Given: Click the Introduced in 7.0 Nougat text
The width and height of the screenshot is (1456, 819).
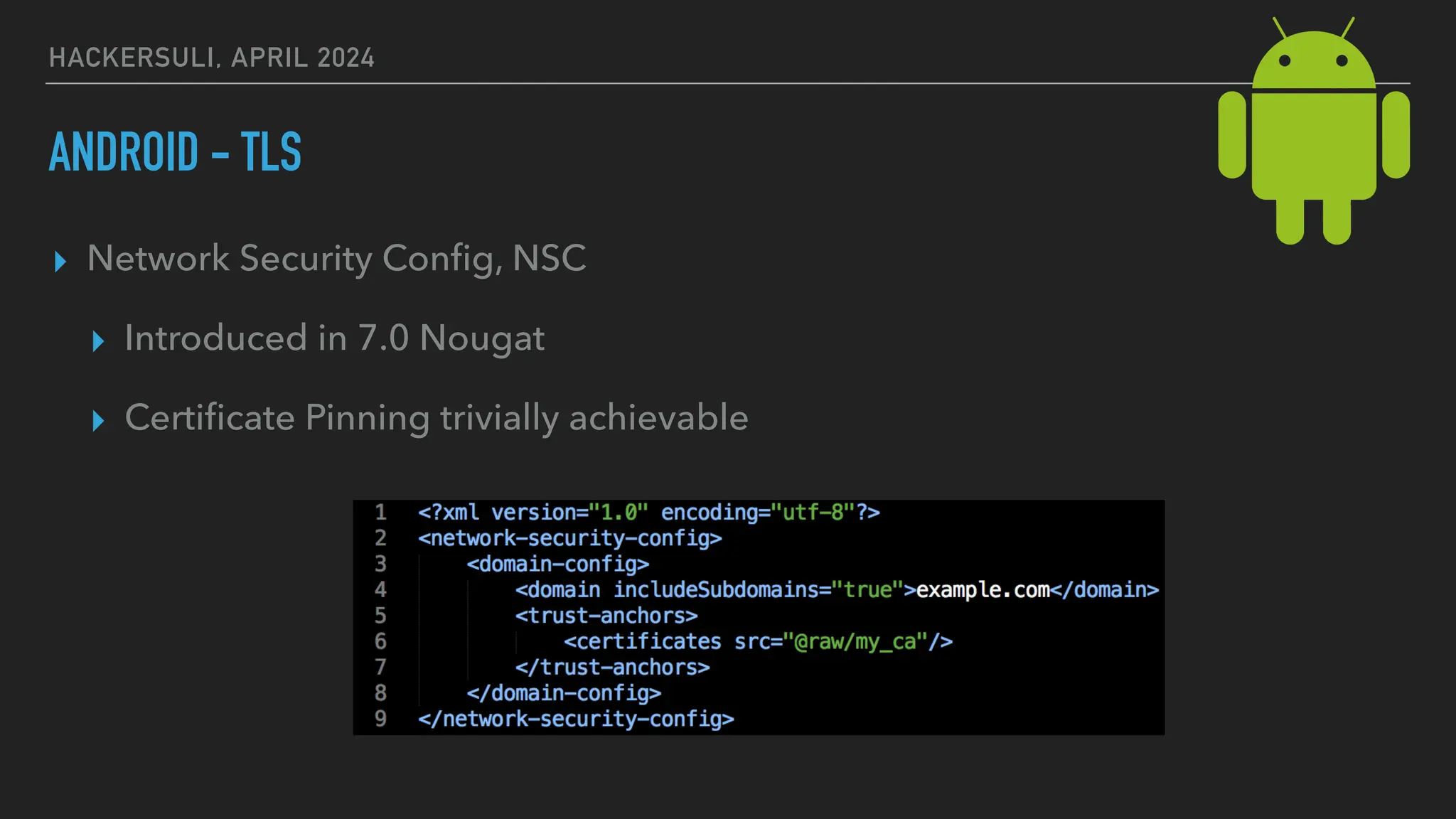Looking at the screenshot, I should (x=334, y=338).
